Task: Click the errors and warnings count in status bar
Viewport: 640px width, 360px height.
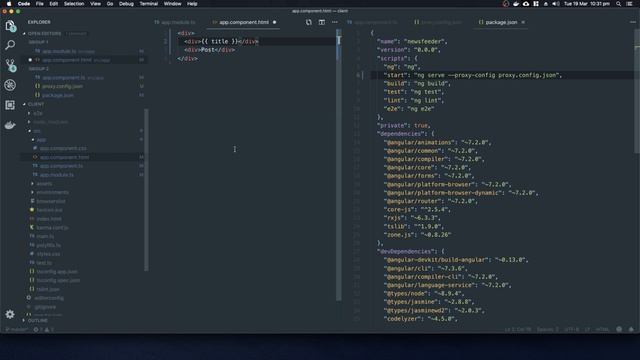Action: tap(43, 329)
